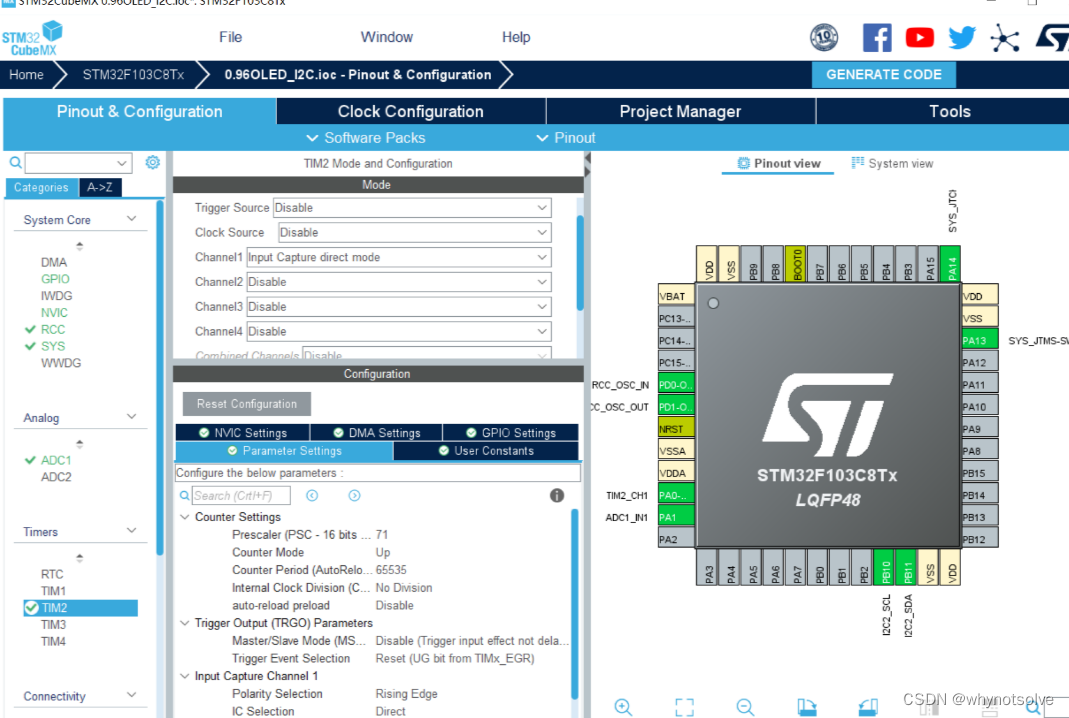Viewport: 1069px width, 718px height.
Task: Open the Channel1 mode dropdown
Action: [x=399, y=257]
